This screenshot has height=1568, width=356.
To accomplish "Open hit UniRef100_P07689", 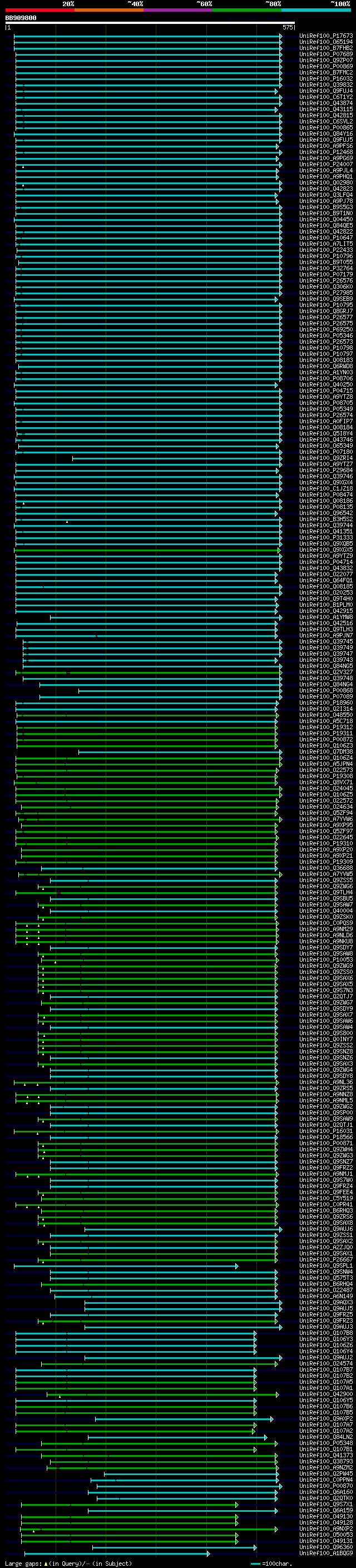I will tap(326, 54).
